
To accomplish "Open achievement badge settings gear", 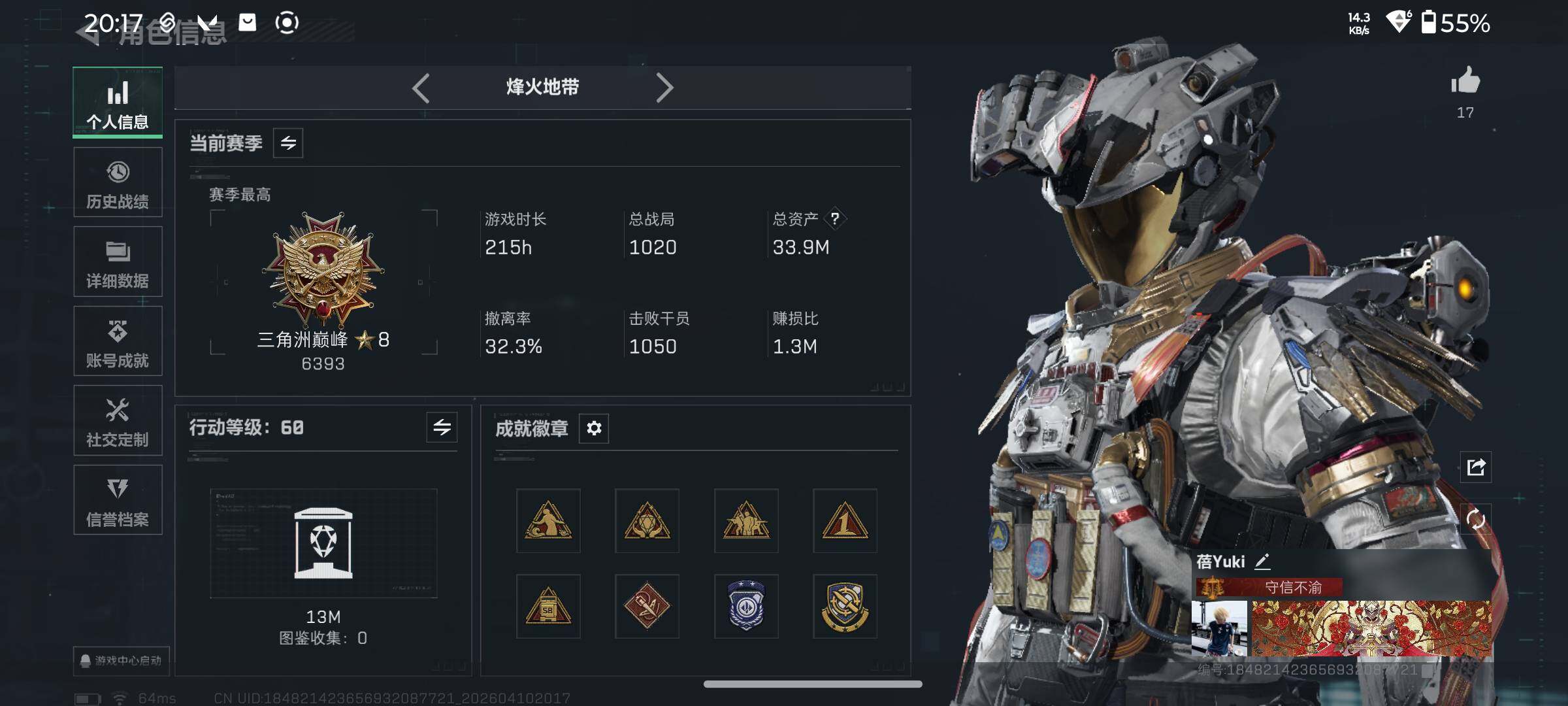I will pos(594,428).
